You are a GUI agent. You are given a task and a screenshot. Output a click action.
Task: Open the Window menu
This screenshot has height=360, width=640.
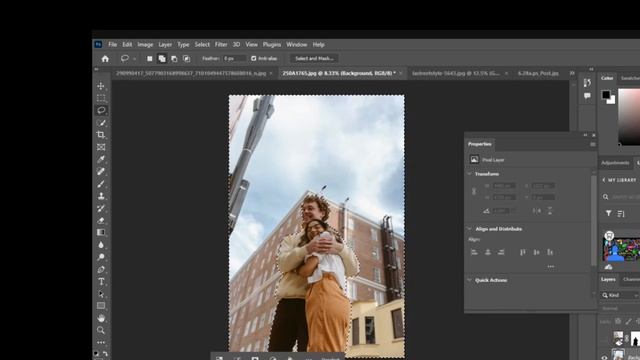tap(296, 44)
